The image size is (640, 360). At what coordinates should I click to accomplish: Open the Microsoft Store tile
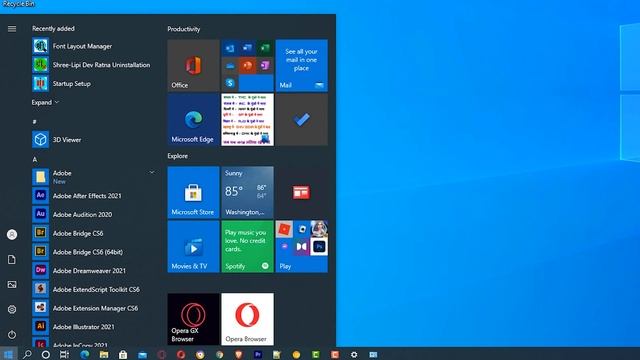193,192
